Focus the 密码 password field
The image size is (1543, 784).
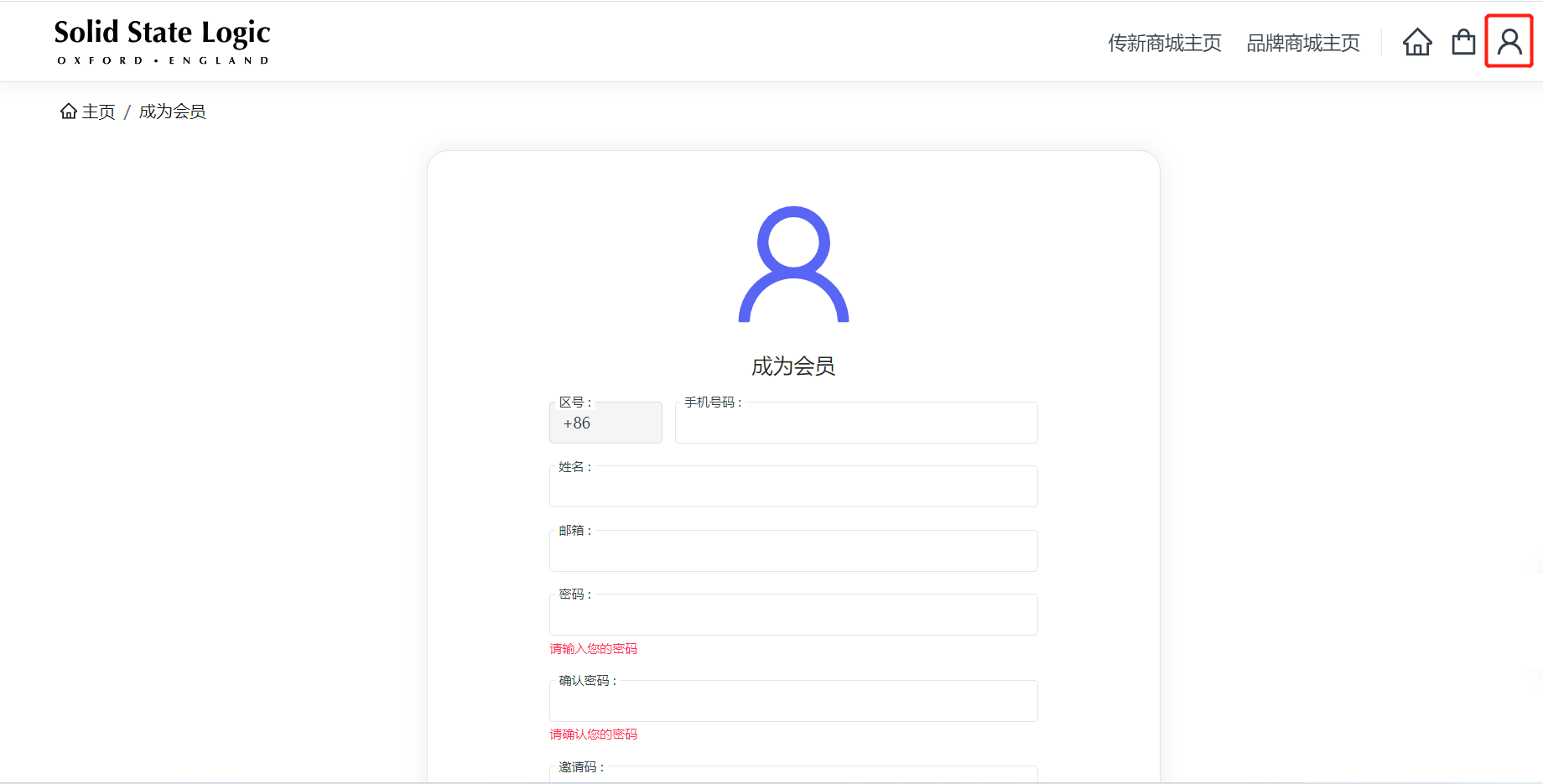pos(793,616)
